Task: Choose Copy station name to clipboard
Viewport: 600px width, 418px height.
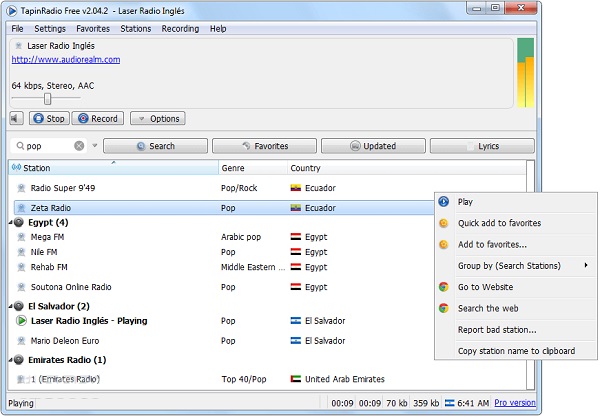Action: (x=515, y=351)
